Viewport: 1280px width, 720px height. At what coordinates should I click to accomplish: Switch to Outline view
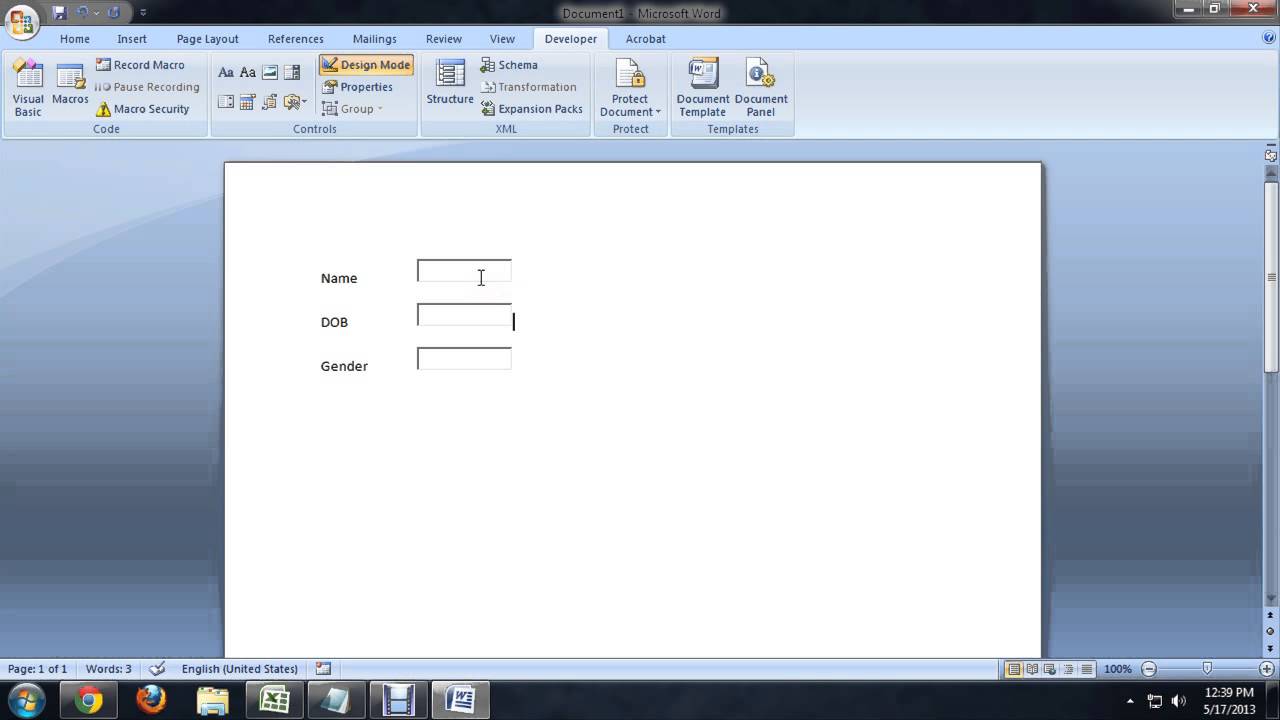coord(1069,669)
